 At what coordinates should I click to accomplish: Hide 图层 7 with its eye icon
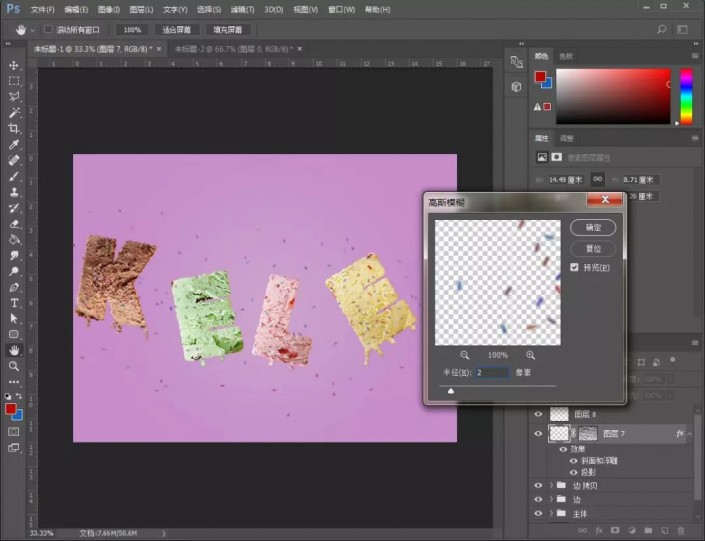(x=538, y=434)
